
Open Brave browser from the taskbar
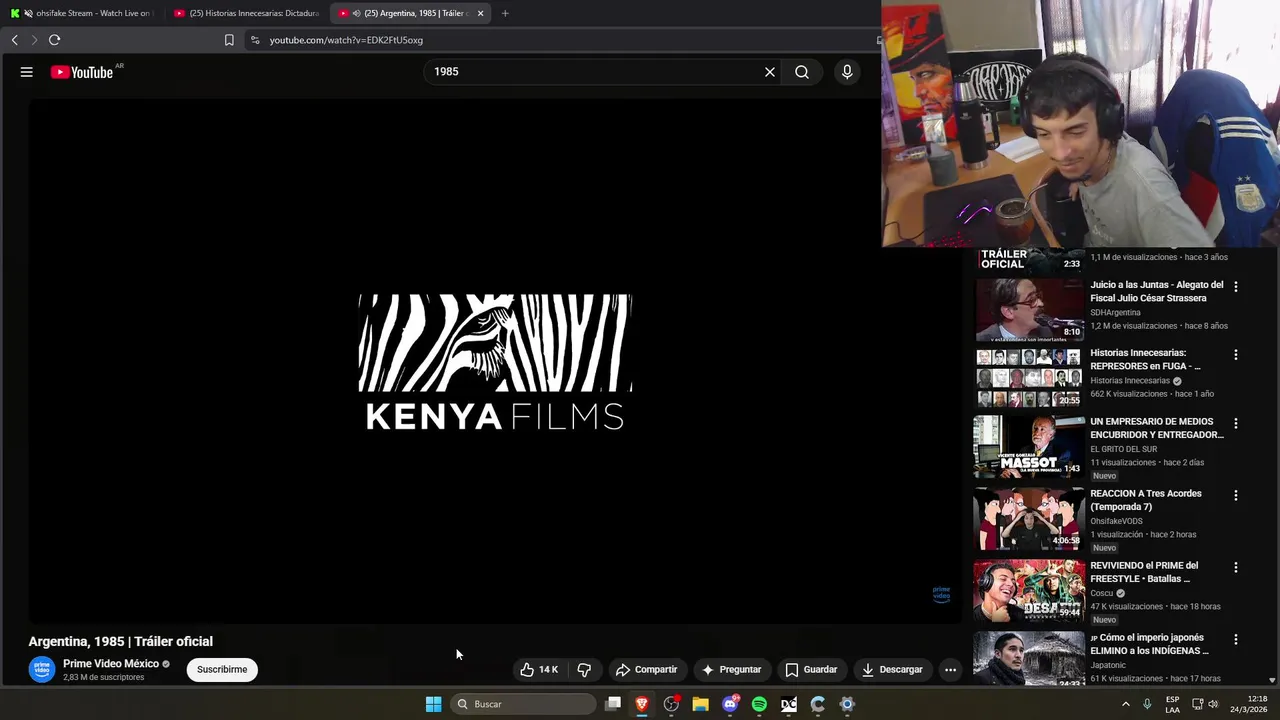[x=642, y=704]
